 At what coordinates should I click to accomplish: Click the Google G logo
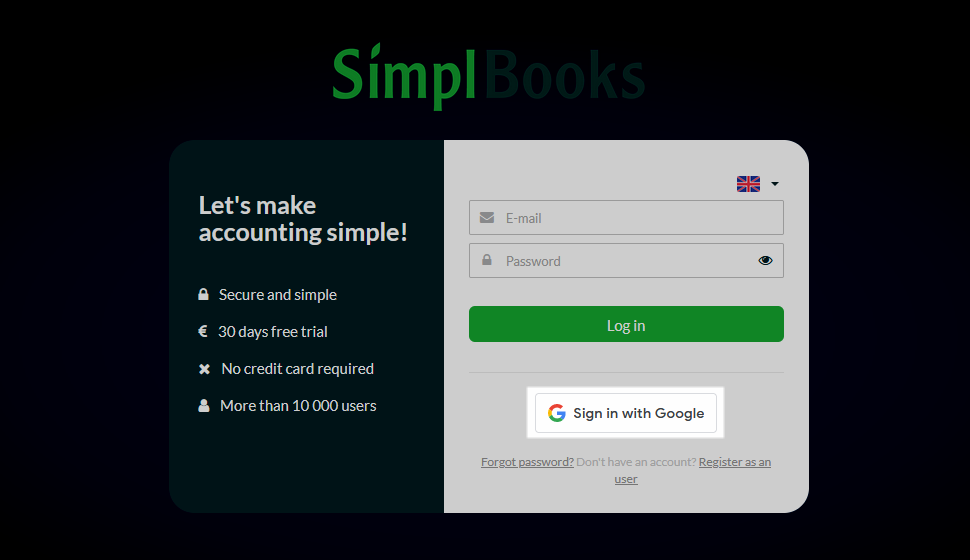[x=557, y=413]
